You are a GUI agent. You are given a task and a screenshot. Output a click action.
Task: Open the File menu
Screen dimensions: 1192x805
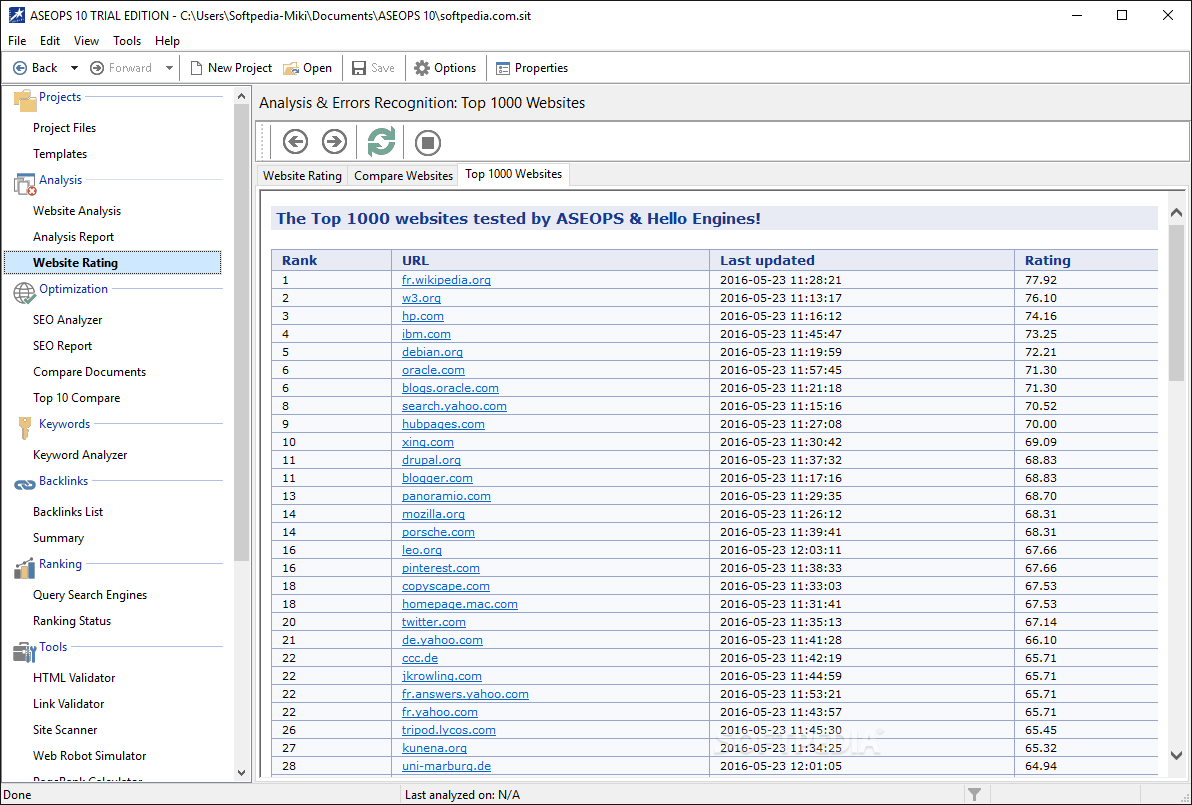17,41
